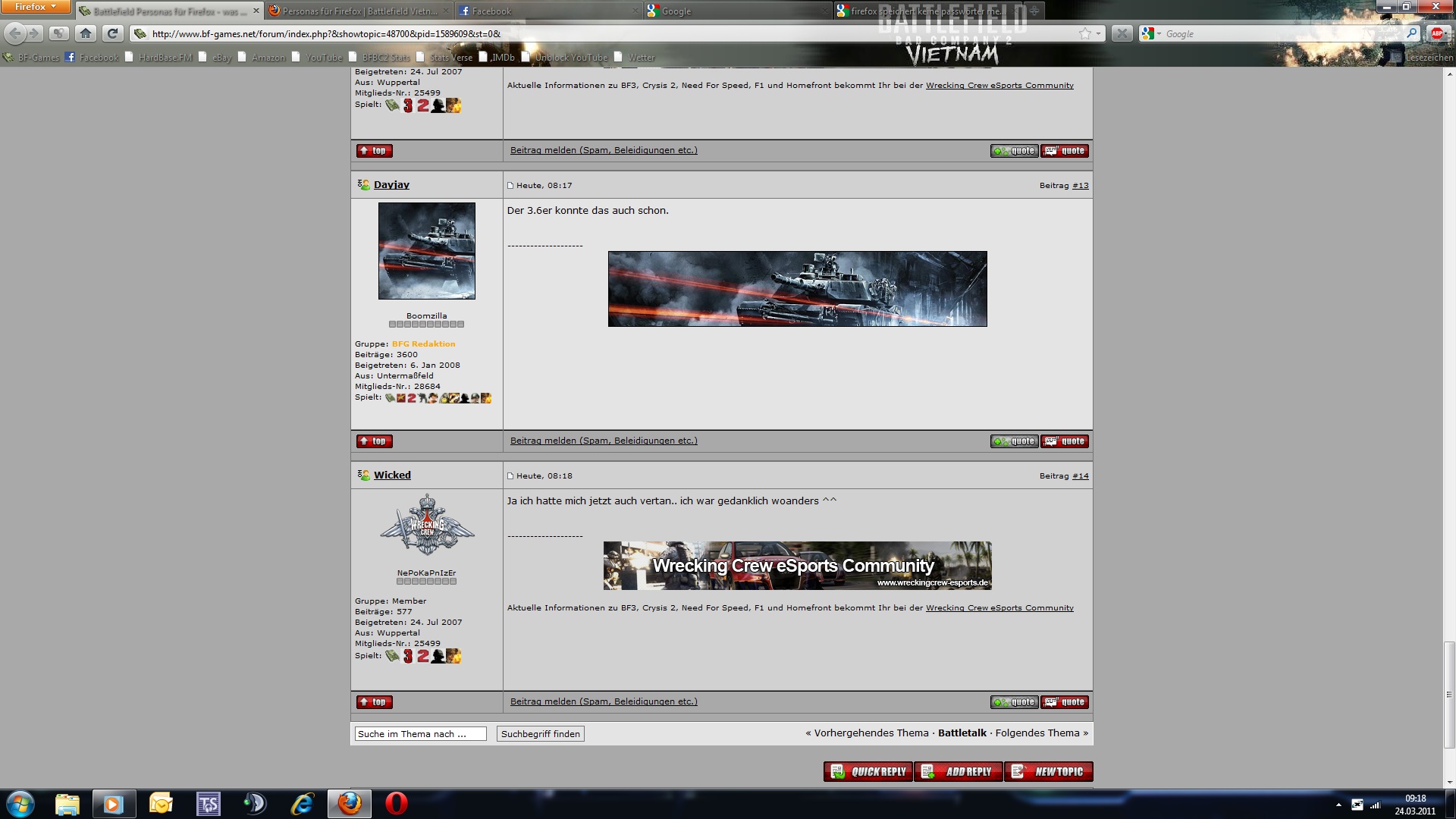Open the Lesezeichen bookmarks menu

point(1422,58)
